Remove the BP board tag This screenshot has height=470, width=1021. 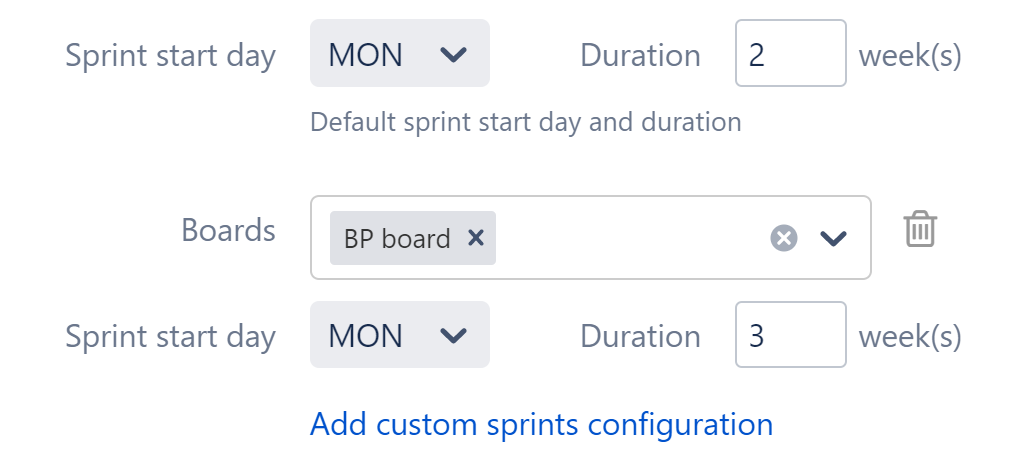476,238
